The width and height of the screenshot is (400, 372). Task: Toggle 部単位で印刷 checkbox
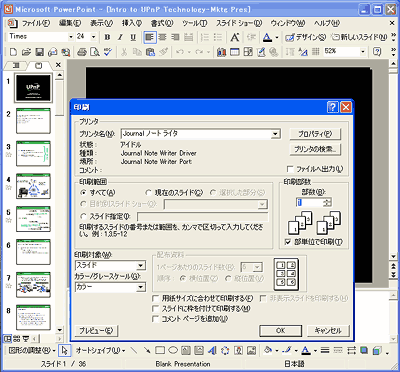pyautogui.click(x=314, y=242)
